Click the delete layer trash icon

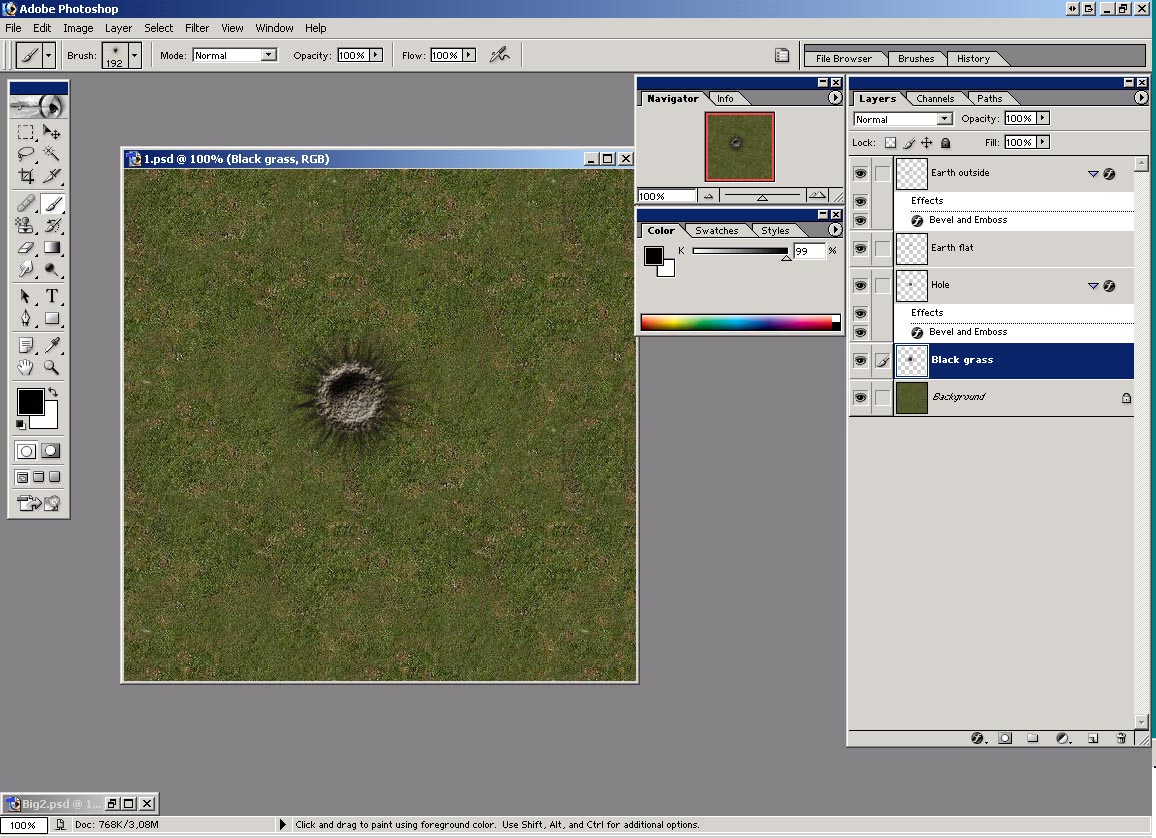coord(1121,738)
